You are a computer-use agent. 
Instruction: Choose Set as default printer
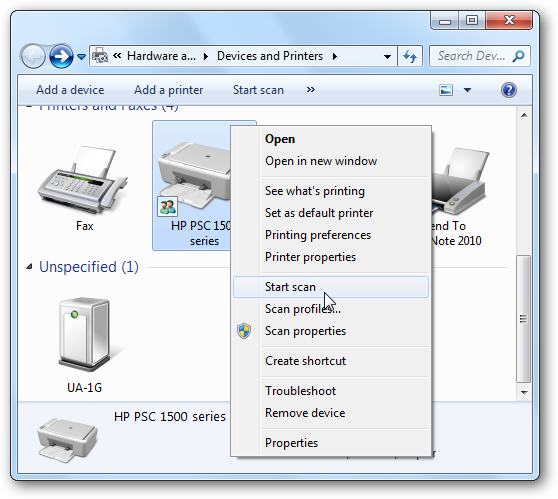(319, 213)
